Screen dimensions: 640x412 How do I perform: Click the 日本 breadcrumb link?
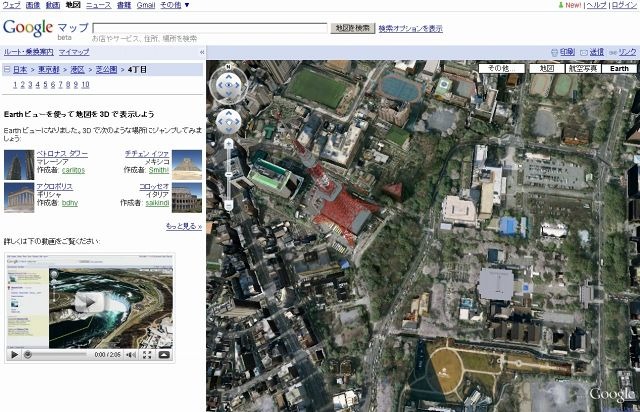coord(20,69)
